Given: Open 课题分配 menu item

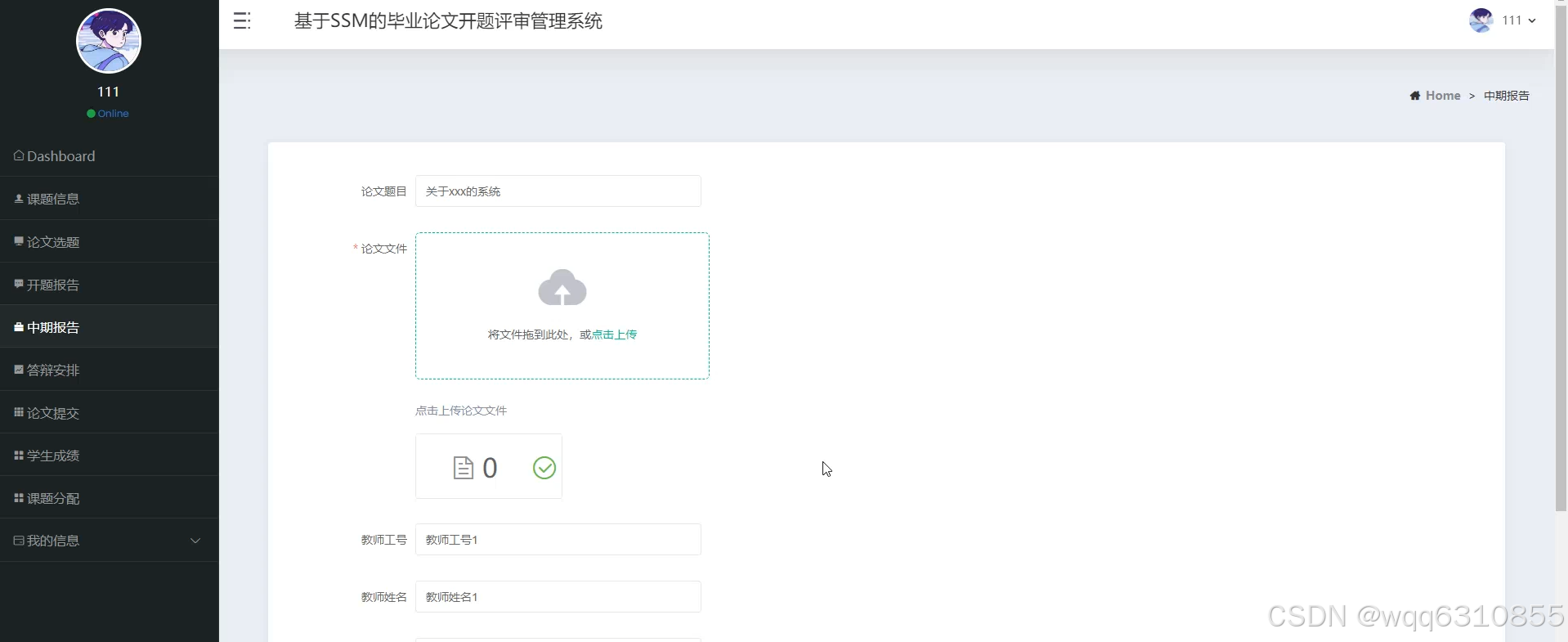Looking at the screenshot, I should pyautogui.click(x=110, y=497).
